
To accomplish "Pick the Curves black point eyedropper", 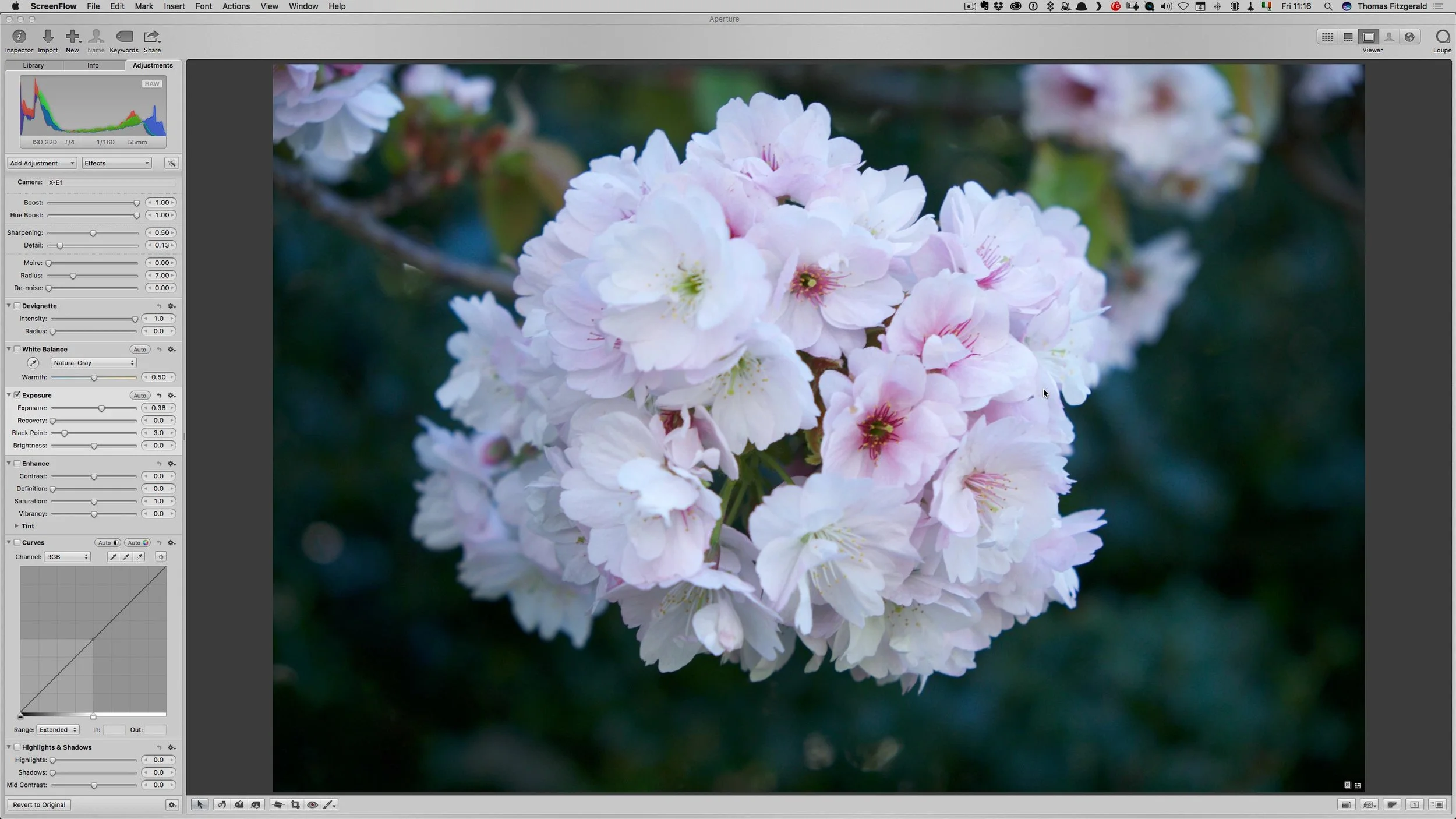I will pyautogui.click(x=113, y=557).
